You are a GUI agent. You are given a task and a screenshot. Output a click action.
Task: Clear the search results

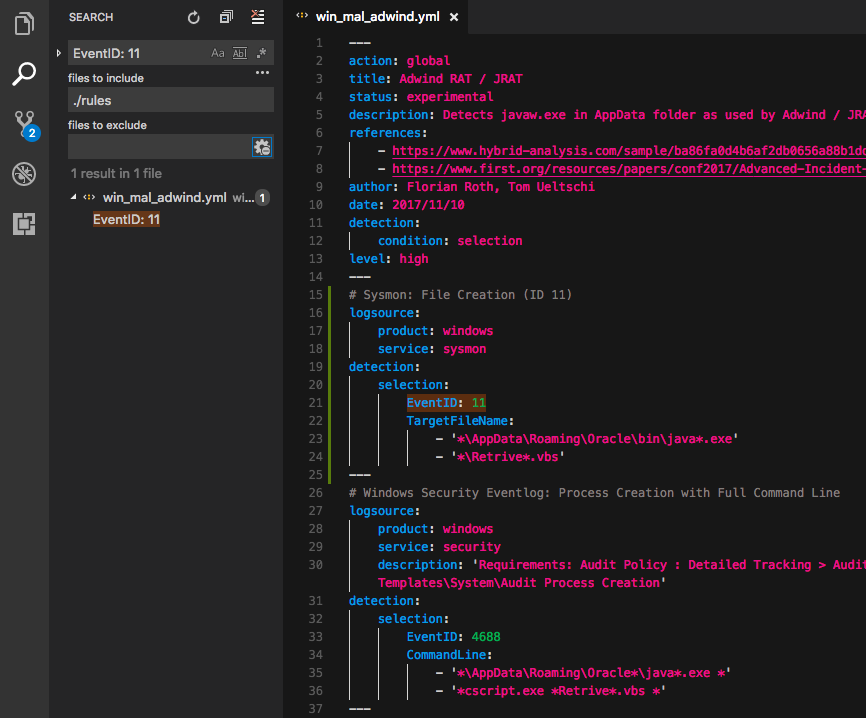coord(258,17)
